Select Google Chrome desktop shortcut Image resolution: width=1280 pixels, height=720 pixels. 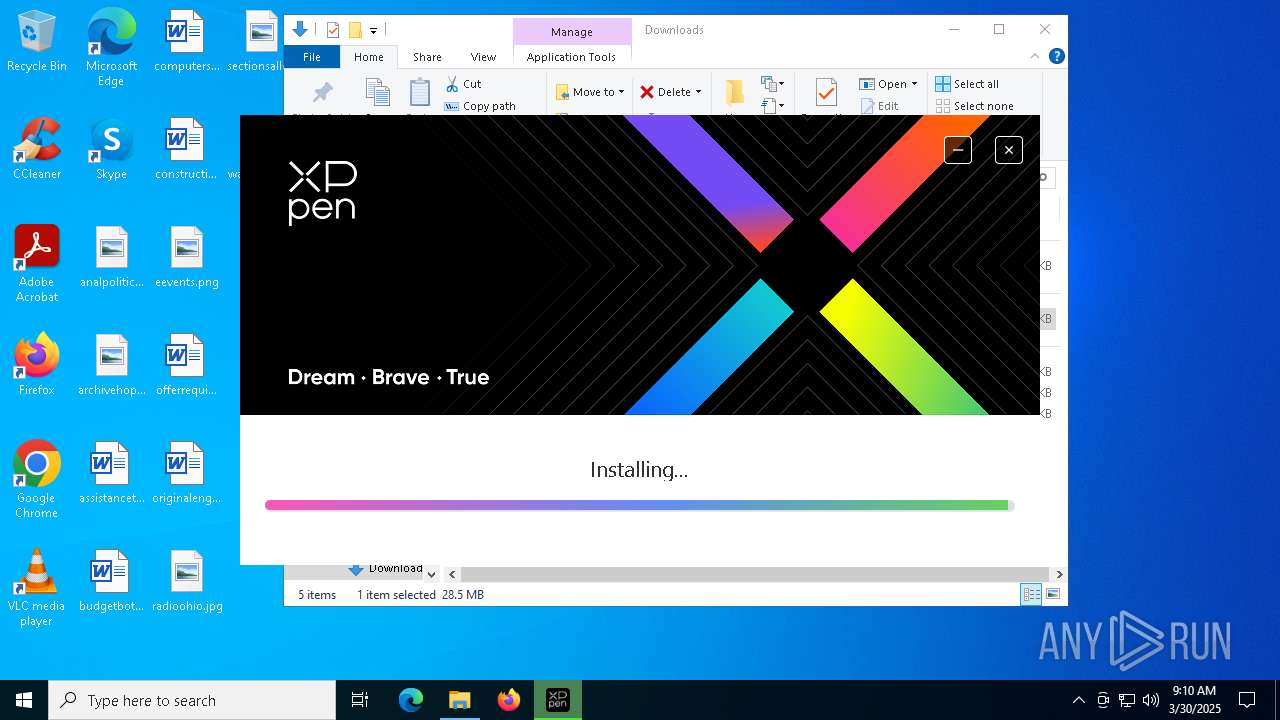click(37, 480)
